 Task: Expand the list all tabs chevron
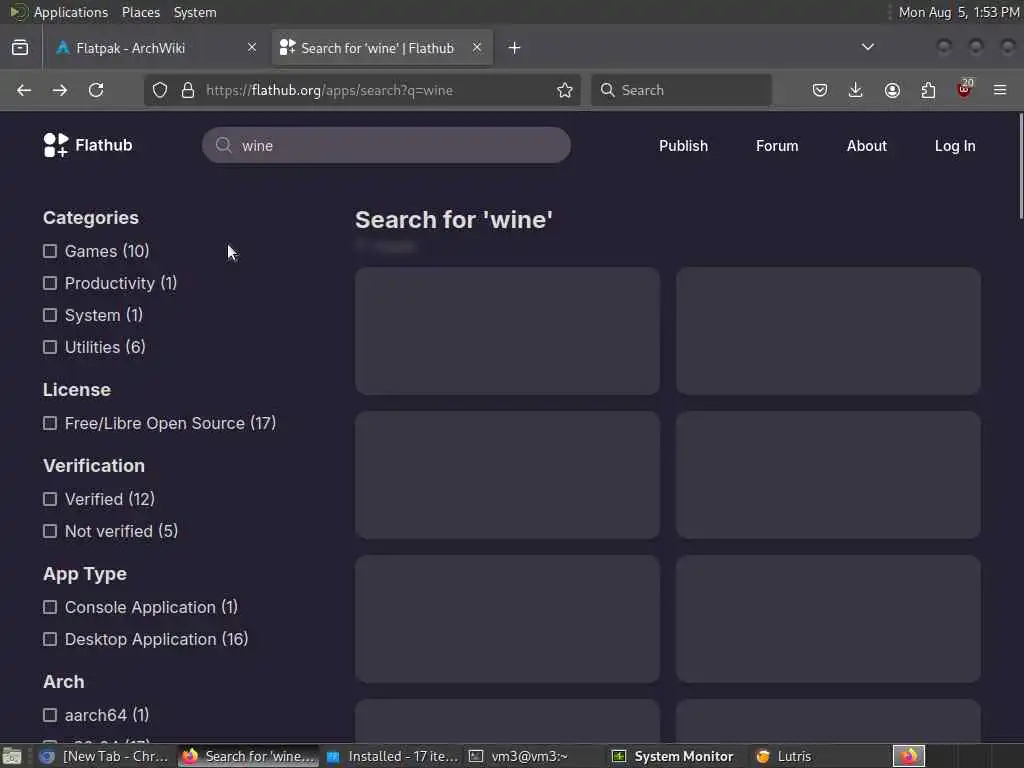pyautogui.click(x=868, y=47)
